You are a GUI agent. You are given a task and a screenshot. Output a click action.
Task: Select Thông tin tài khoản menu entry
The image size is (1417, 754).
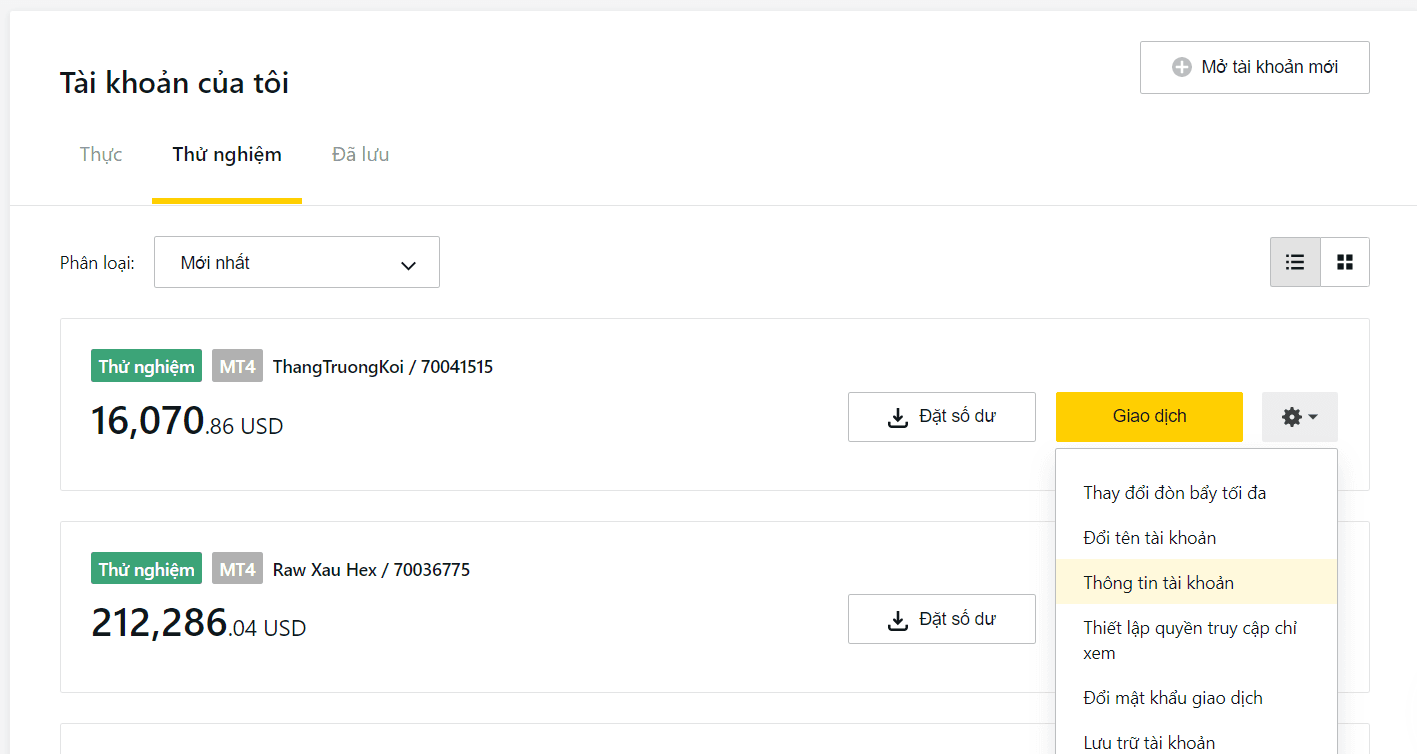[x=1196, y=582]
